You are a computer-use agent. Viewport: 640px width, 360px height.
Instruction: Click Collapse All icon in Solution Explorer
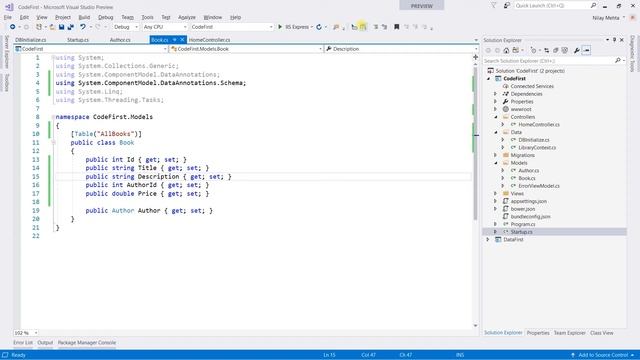556,50
